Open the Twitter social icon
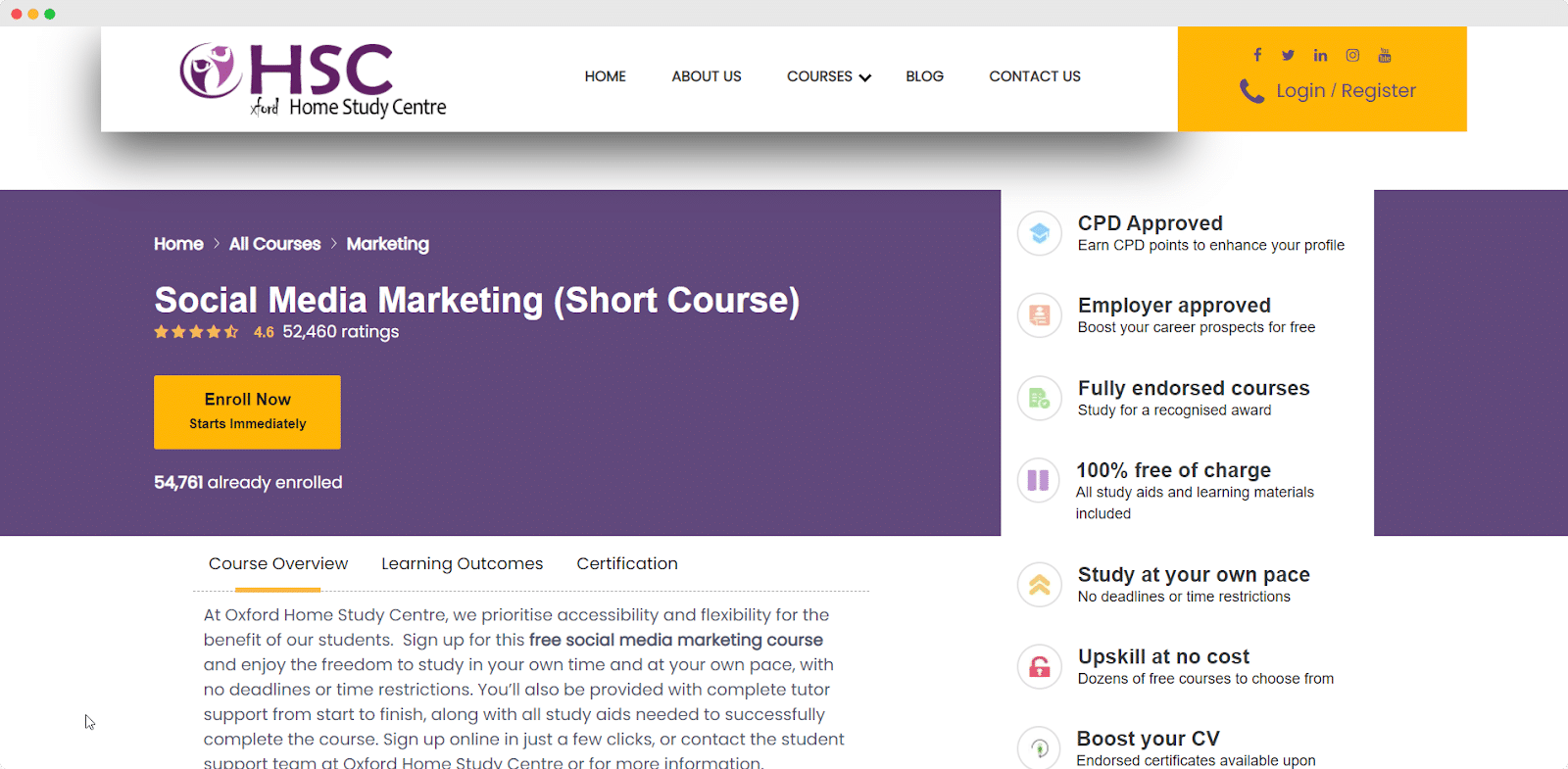The image size is (1568, 769). point(1288,55)
